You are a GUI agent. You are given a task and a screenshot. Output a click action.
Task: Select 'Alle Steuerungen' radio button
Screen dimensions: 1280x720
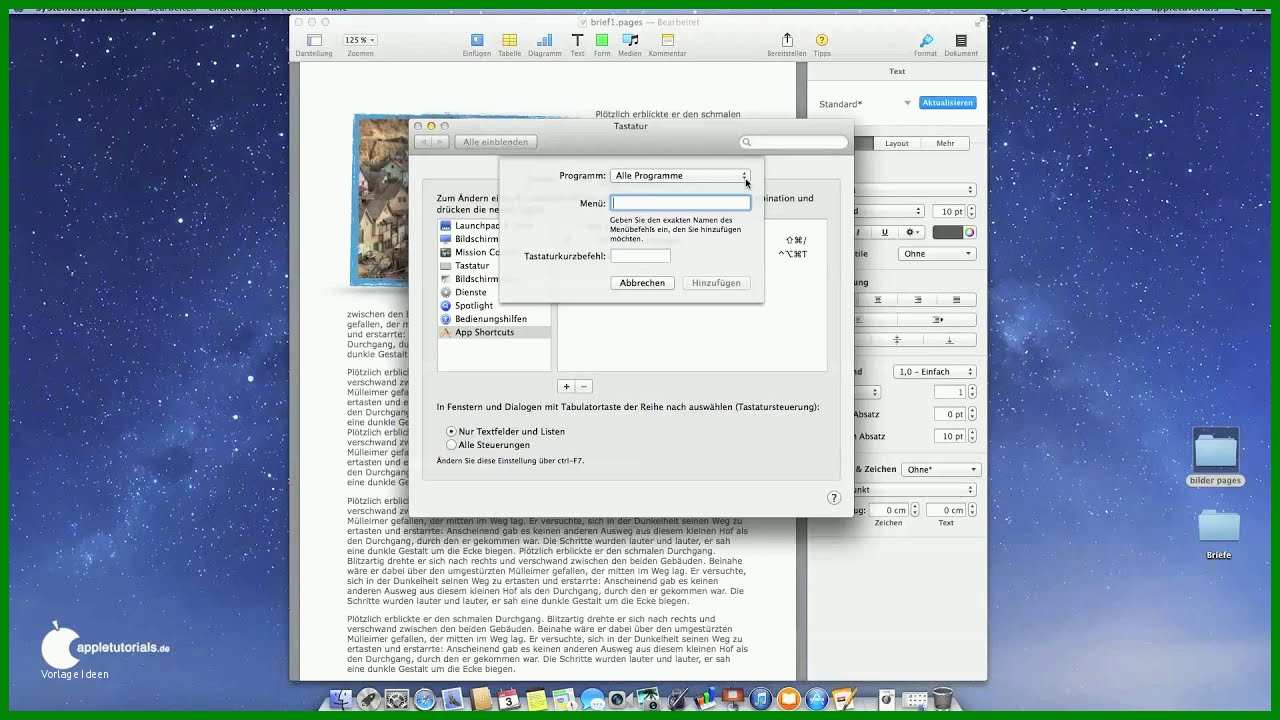click(x=452, y=444)
